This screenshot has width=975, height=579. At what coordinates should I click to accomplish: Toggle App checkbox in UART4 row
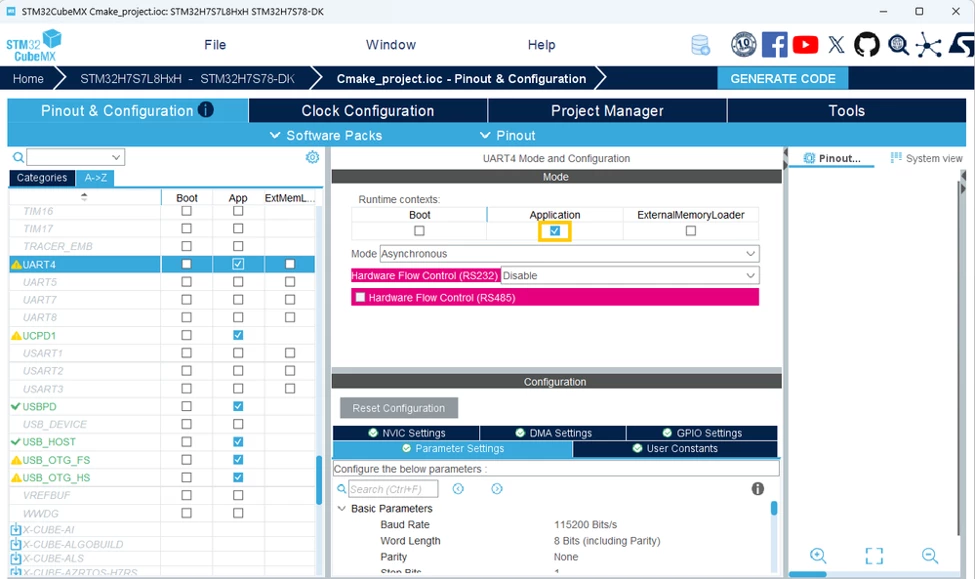238,264
